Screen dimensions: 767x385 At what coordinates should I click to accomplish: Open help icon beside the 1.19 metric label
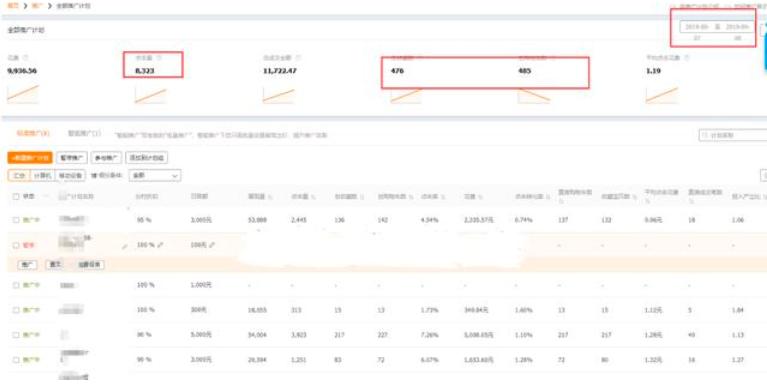pyautogui.click(x=687, y=58)
